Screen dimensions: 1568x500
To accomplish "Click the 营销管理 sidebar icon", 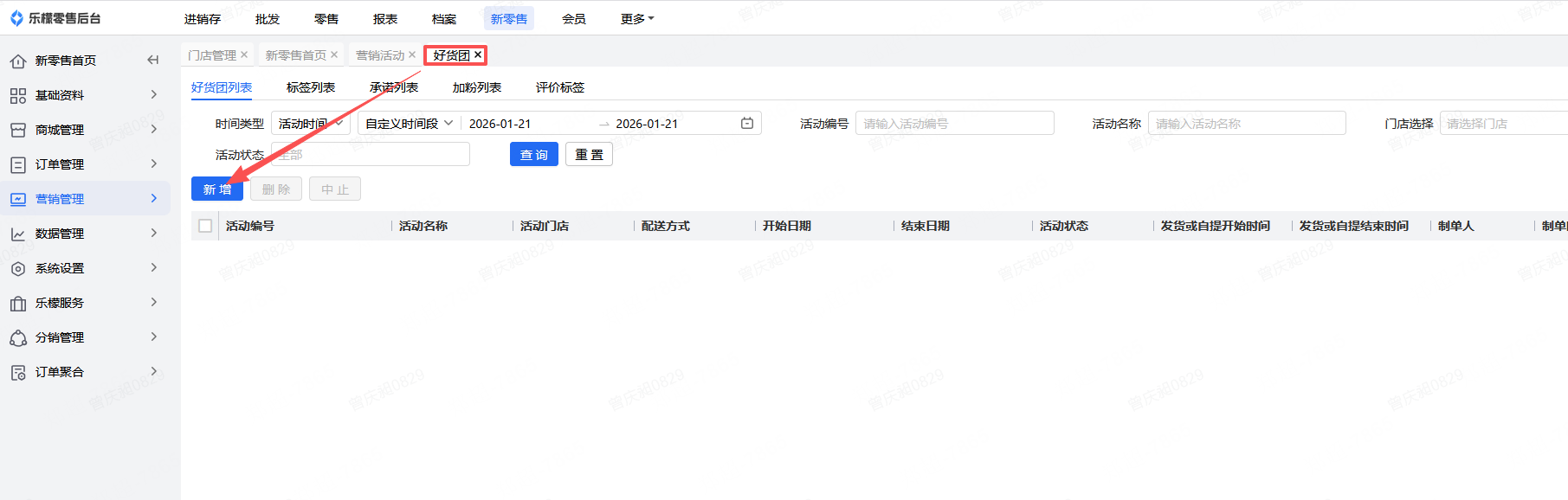I will point(18,199).
